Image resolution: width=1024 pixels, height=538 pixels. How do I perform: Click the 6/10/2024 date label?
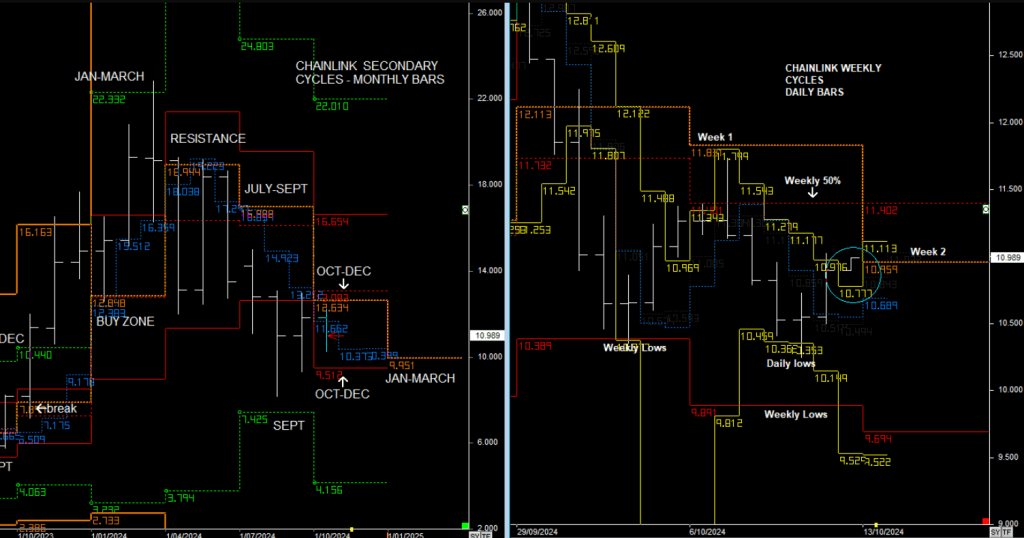(707, 531)
